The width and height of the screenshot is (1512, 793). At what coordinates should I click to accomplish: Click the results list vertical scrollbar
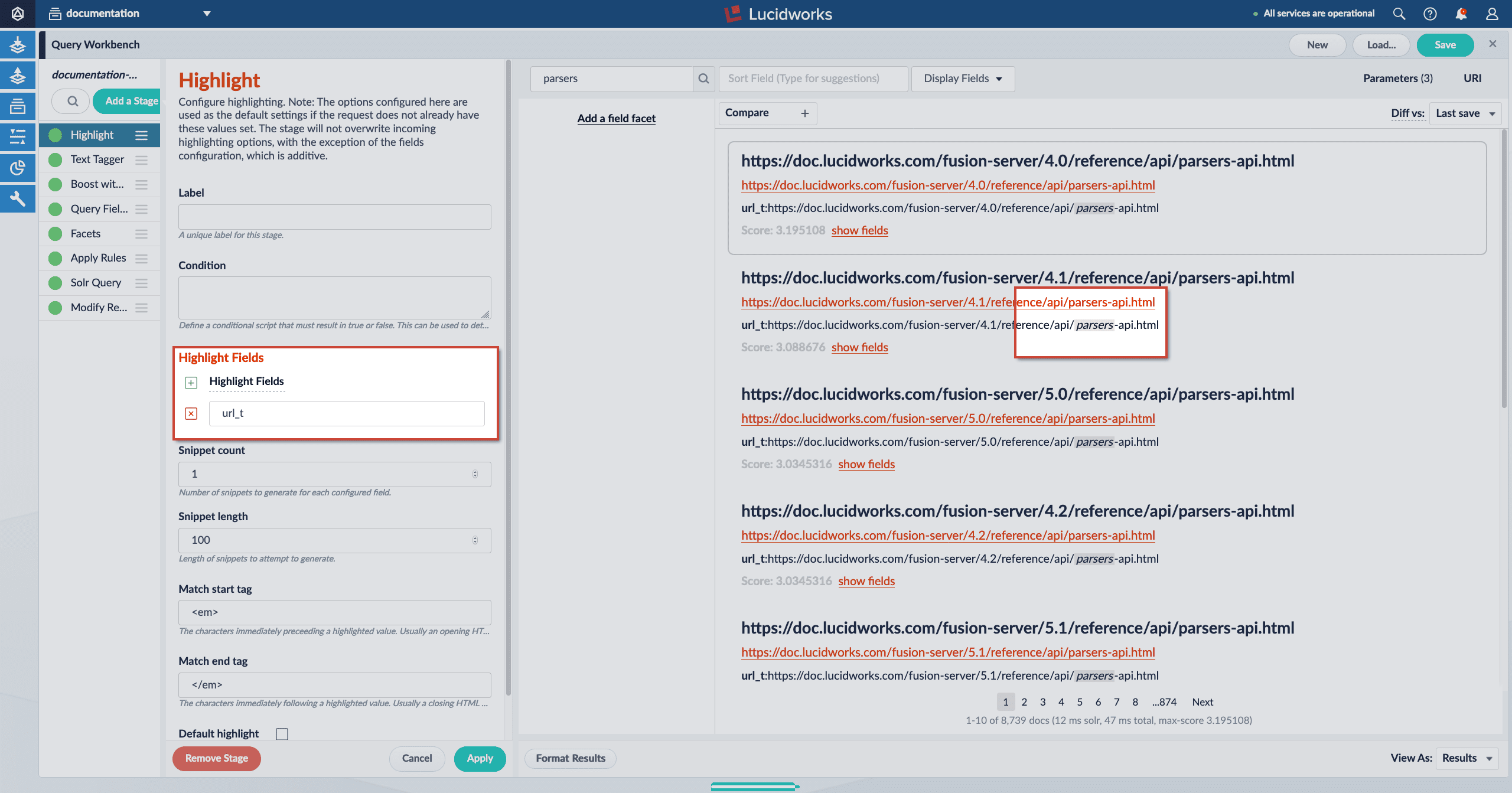pos(1504,269)
